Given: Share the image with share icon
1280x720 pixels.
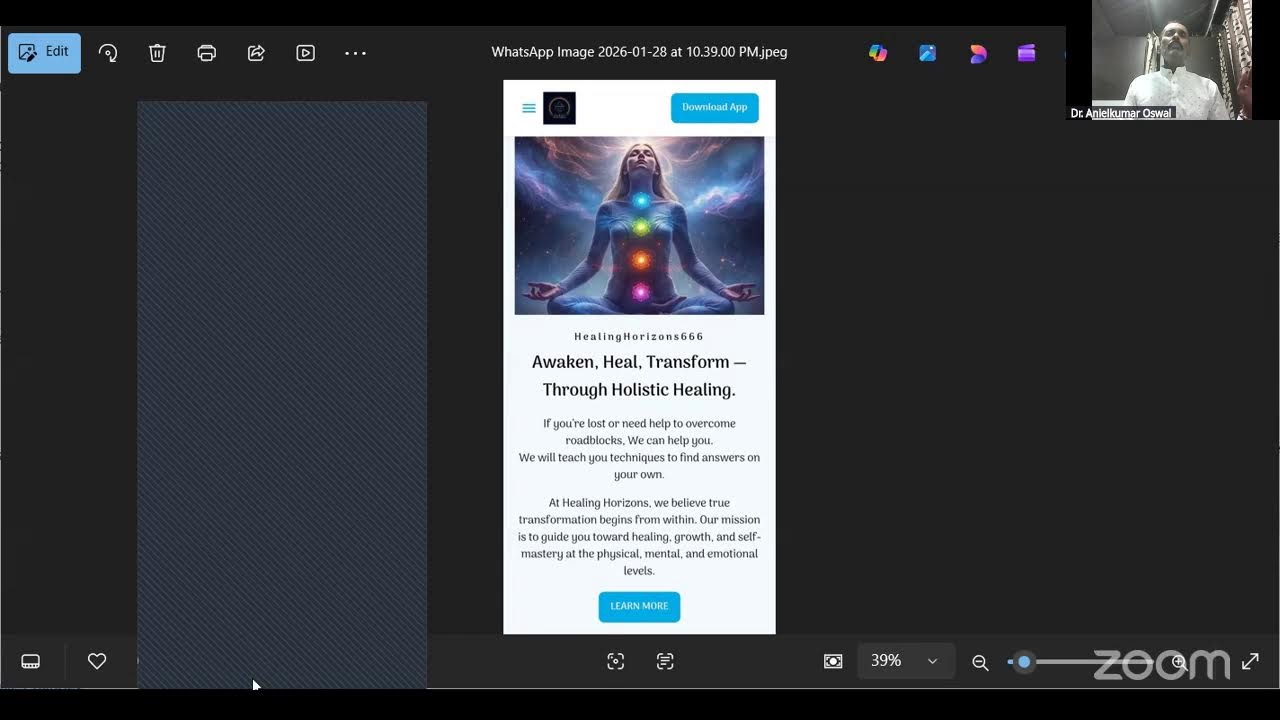Looking at the screenshot, I should click(x=256, y=53).
